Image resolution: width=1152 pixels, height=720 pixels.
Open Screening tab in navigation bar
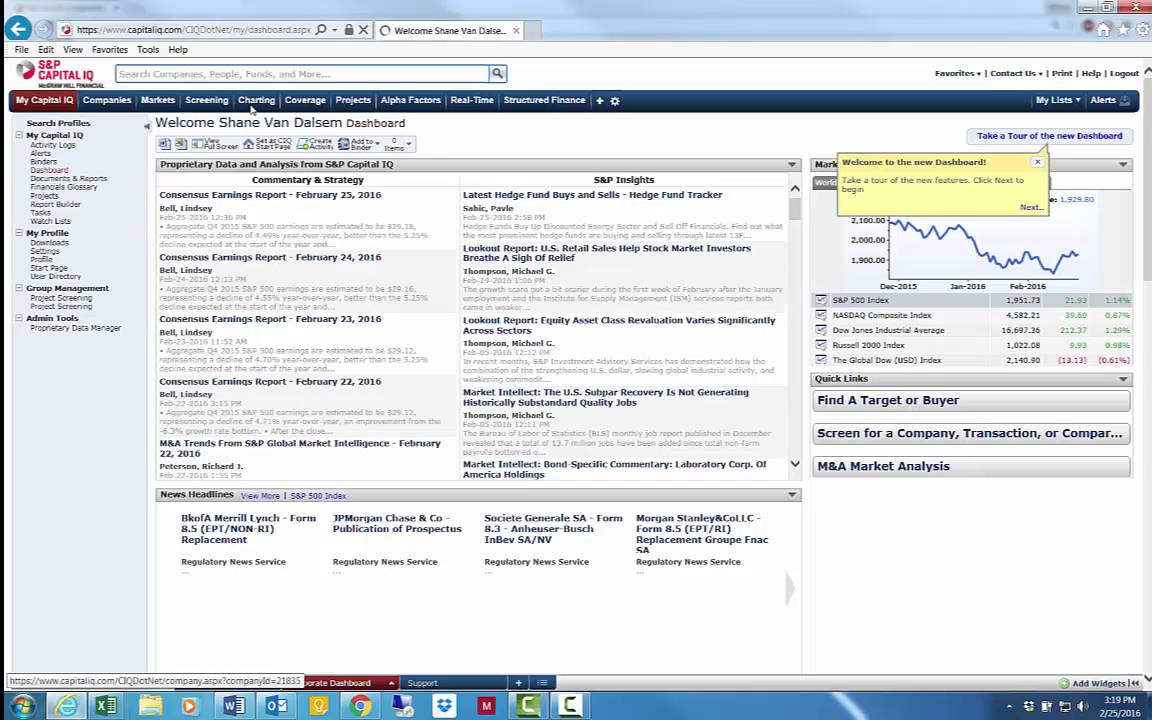[206, 100]
